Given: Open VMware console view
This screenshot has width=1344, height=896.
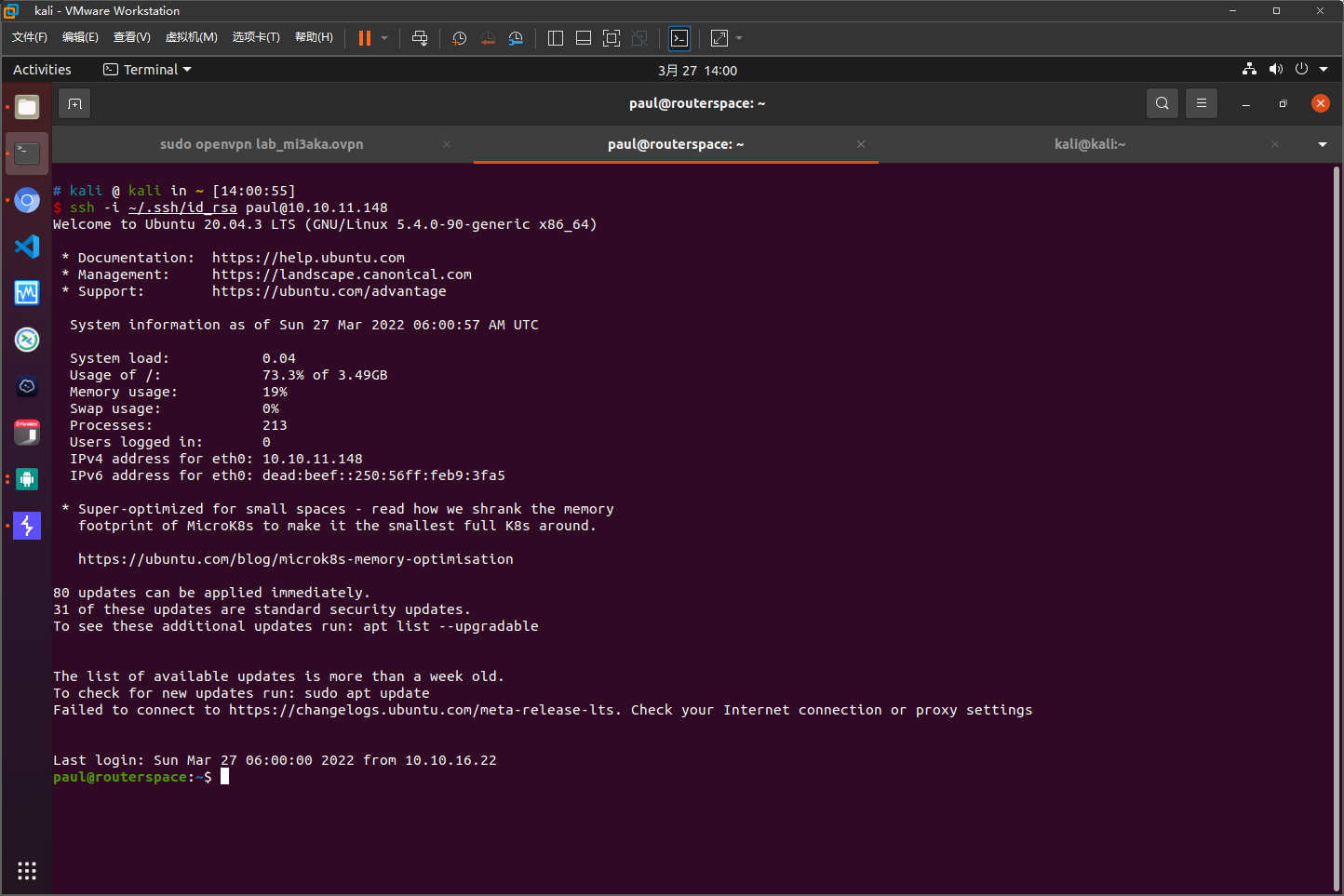Looking at the screenshot, I should [679, 38].
